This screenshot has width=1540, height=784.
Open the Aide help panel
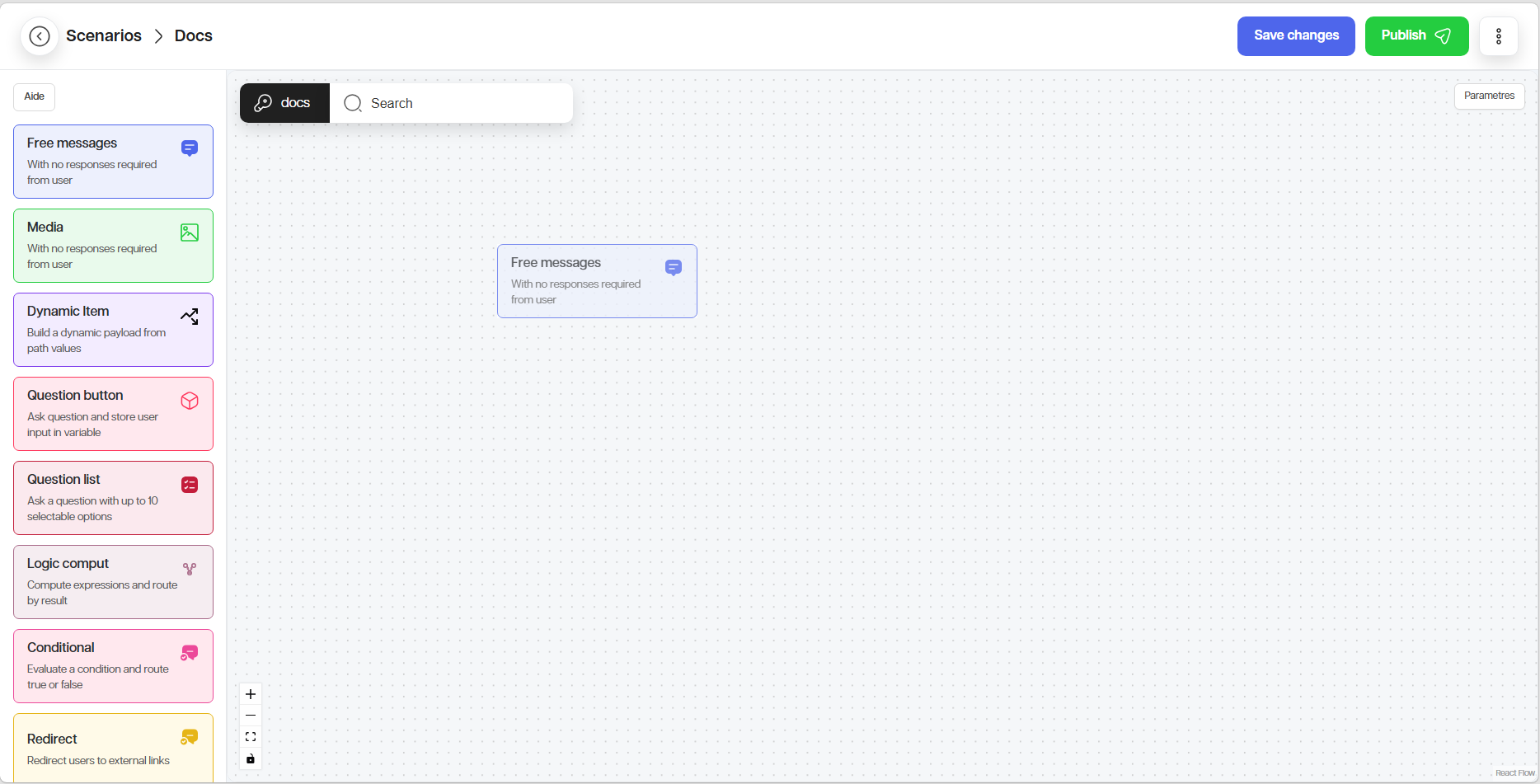pos(35,96)
